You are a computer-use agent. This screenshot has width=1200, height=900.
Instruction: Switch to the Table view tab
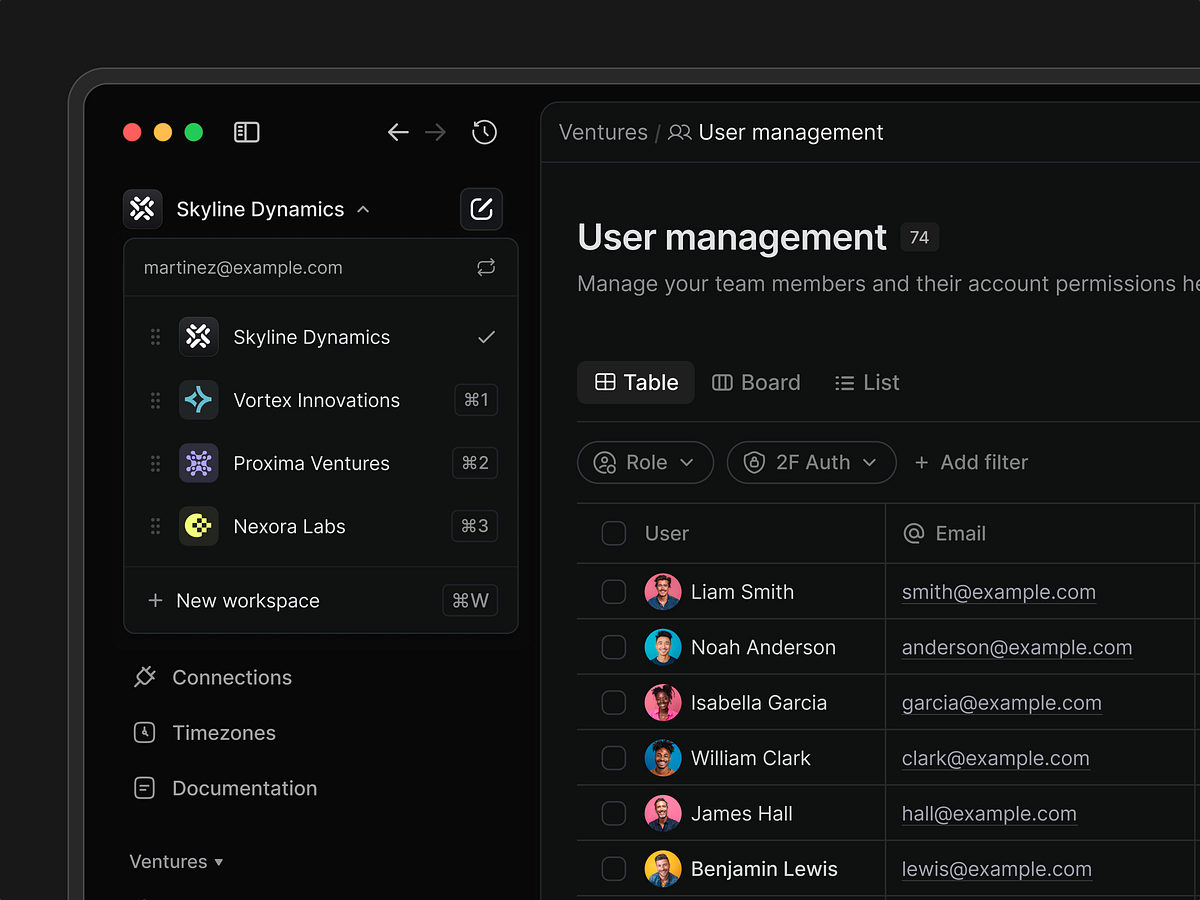pos(636,382)
